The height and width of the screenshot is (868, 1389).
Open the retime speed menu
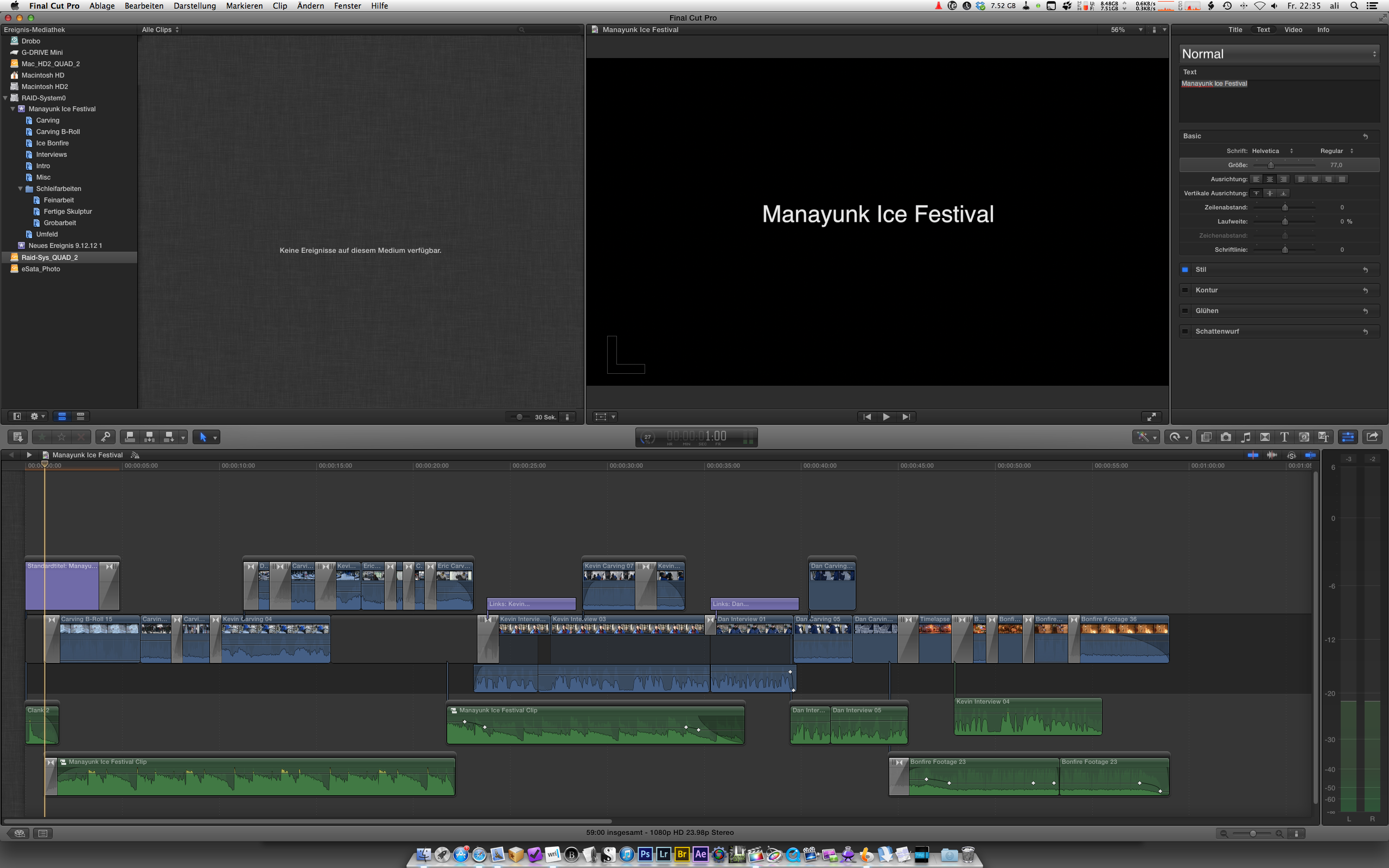pyautogui.click(x=1178, y=437)
